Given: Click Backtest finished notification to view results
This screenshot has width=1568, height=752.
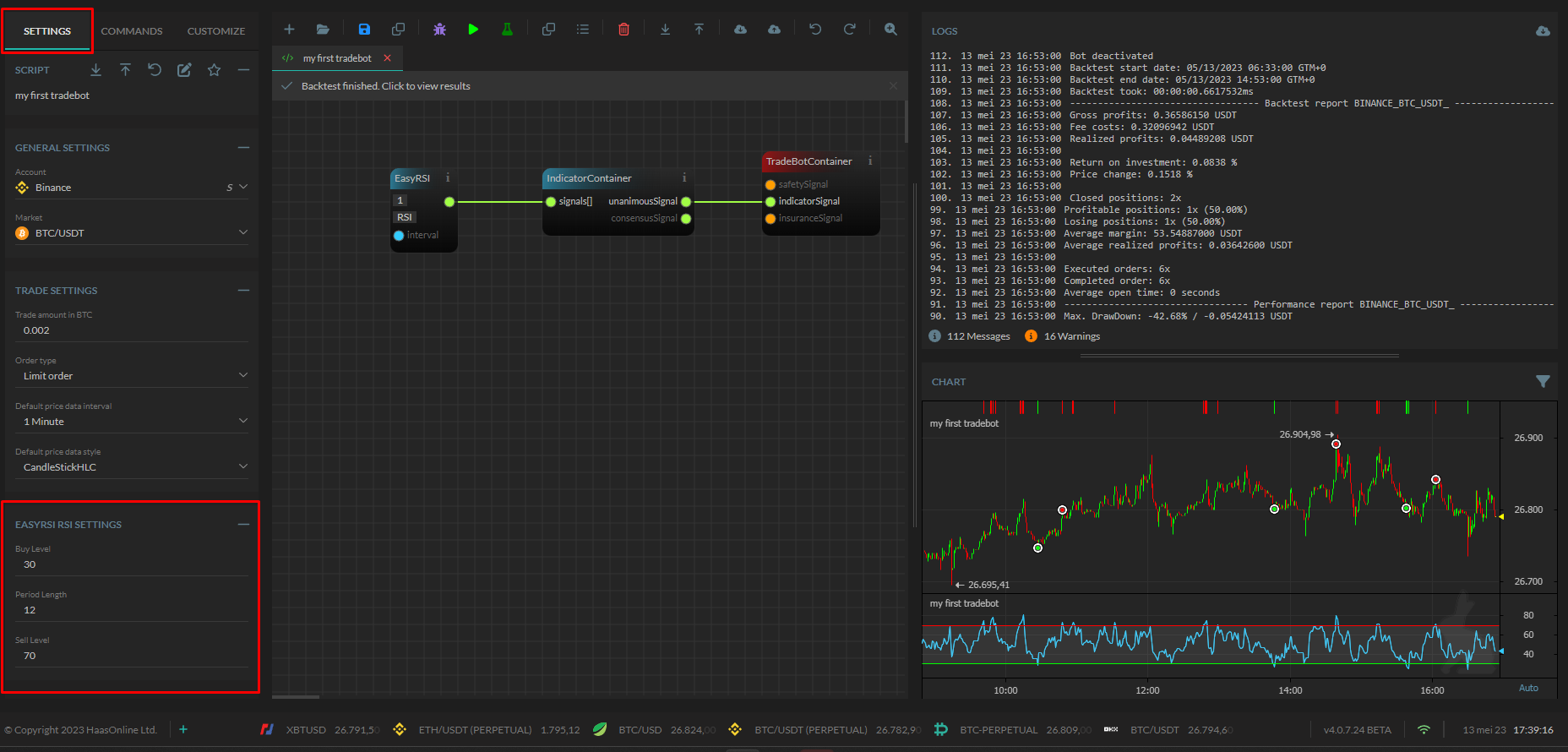Looking at the screenshot, I should 386,86.
